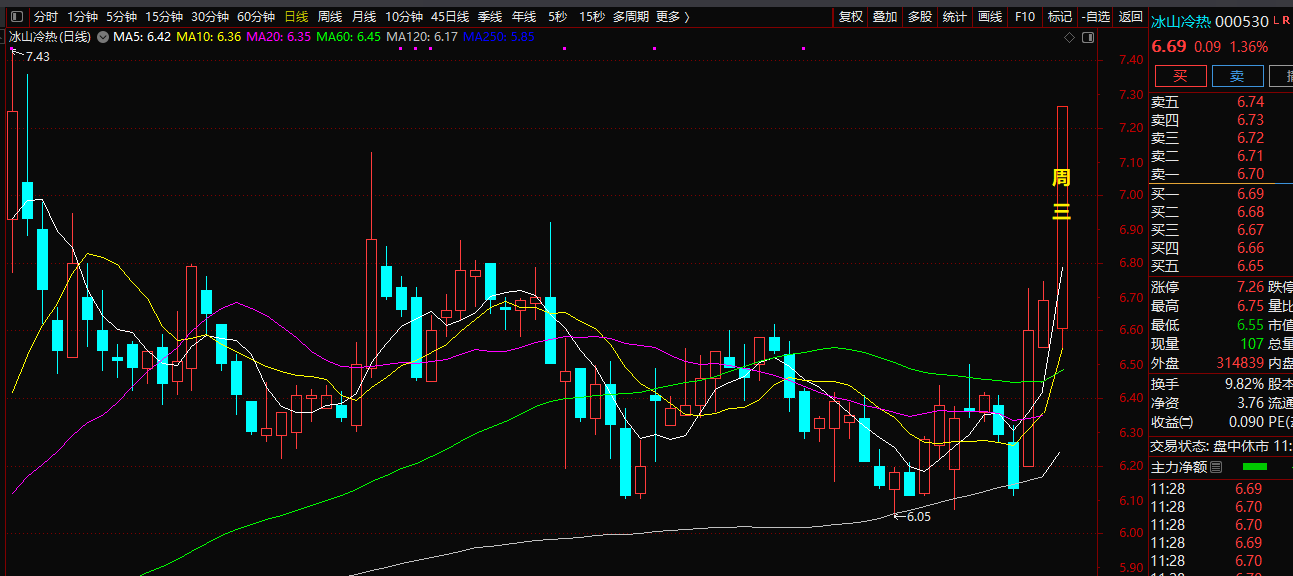Image resolution: width=1293 pixels, height=576 pixels.
Task: Select the 45日线 period tab
Action: tap(450, 16)
